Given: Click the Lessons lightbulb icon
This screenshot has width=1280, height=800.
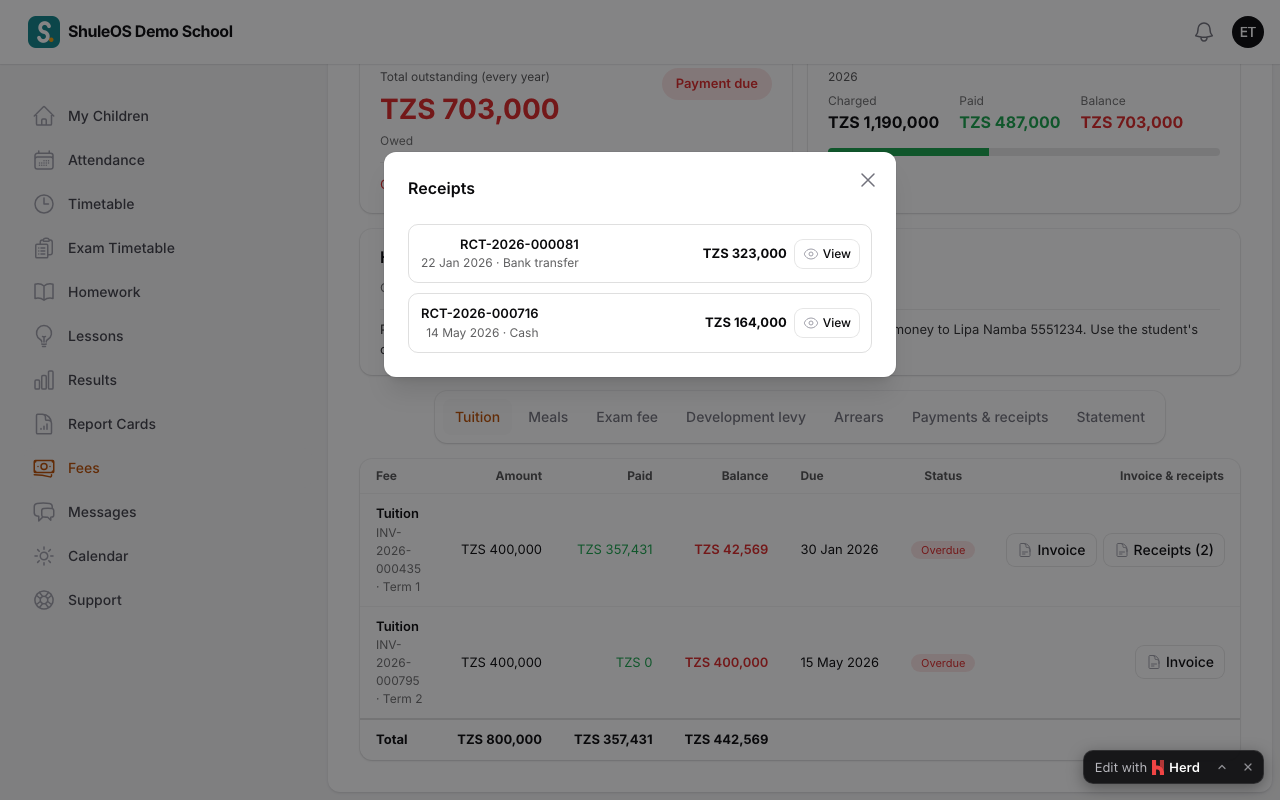Looking at the screenshot, I should 44,336.
